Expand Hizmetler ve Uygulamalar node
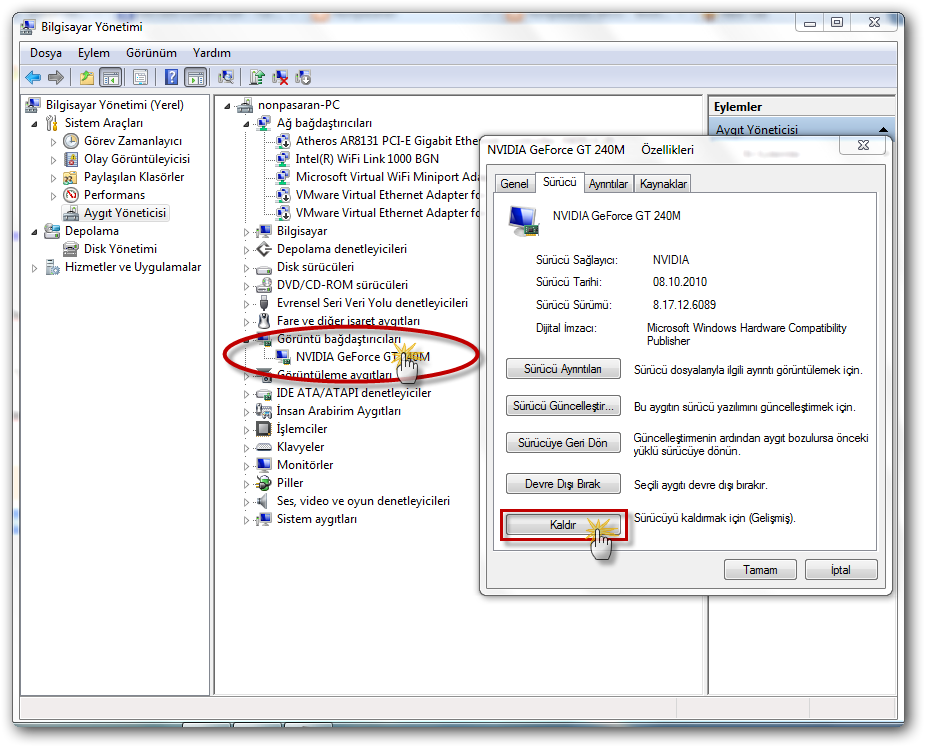Screen dimensions: 925x747 [34, 268]
